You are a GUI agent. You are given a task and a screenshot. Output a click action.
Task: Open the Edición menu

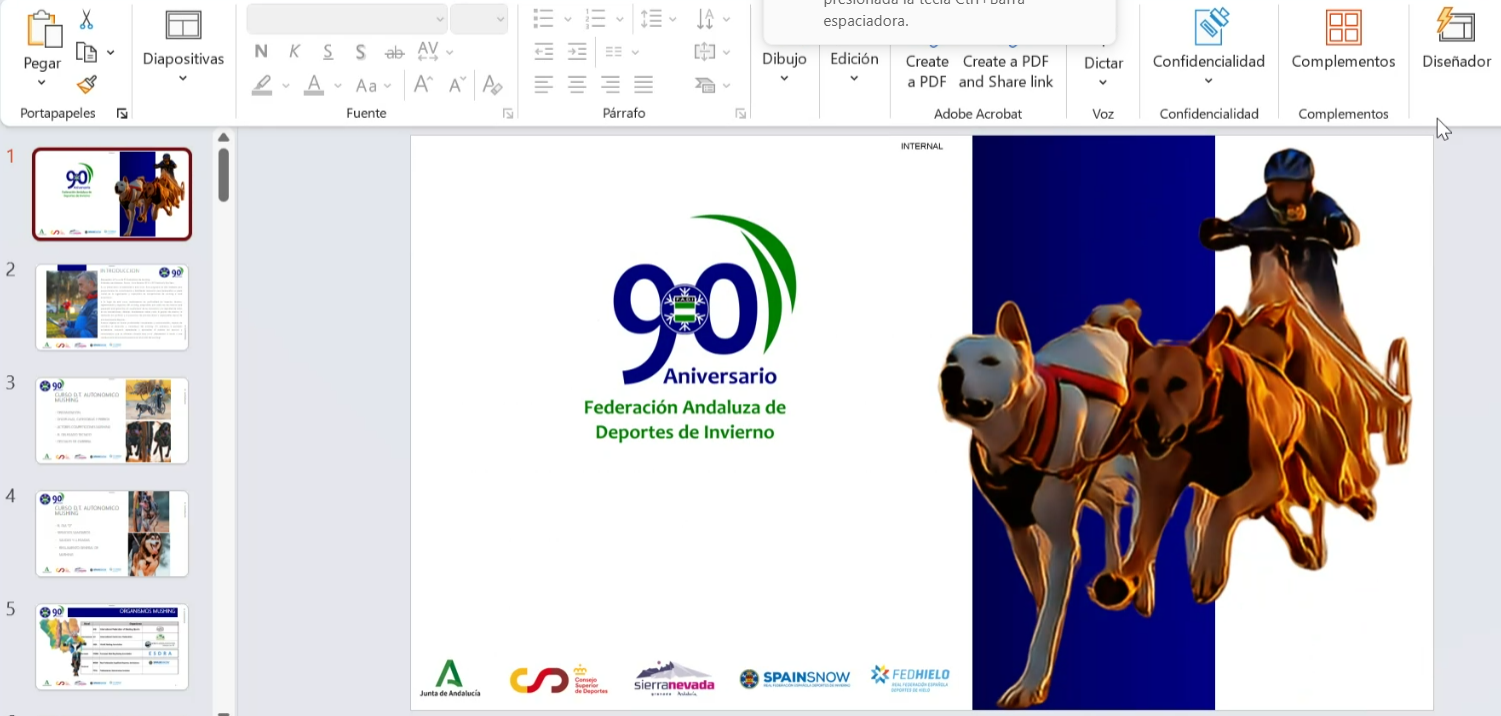click(854, 66)
